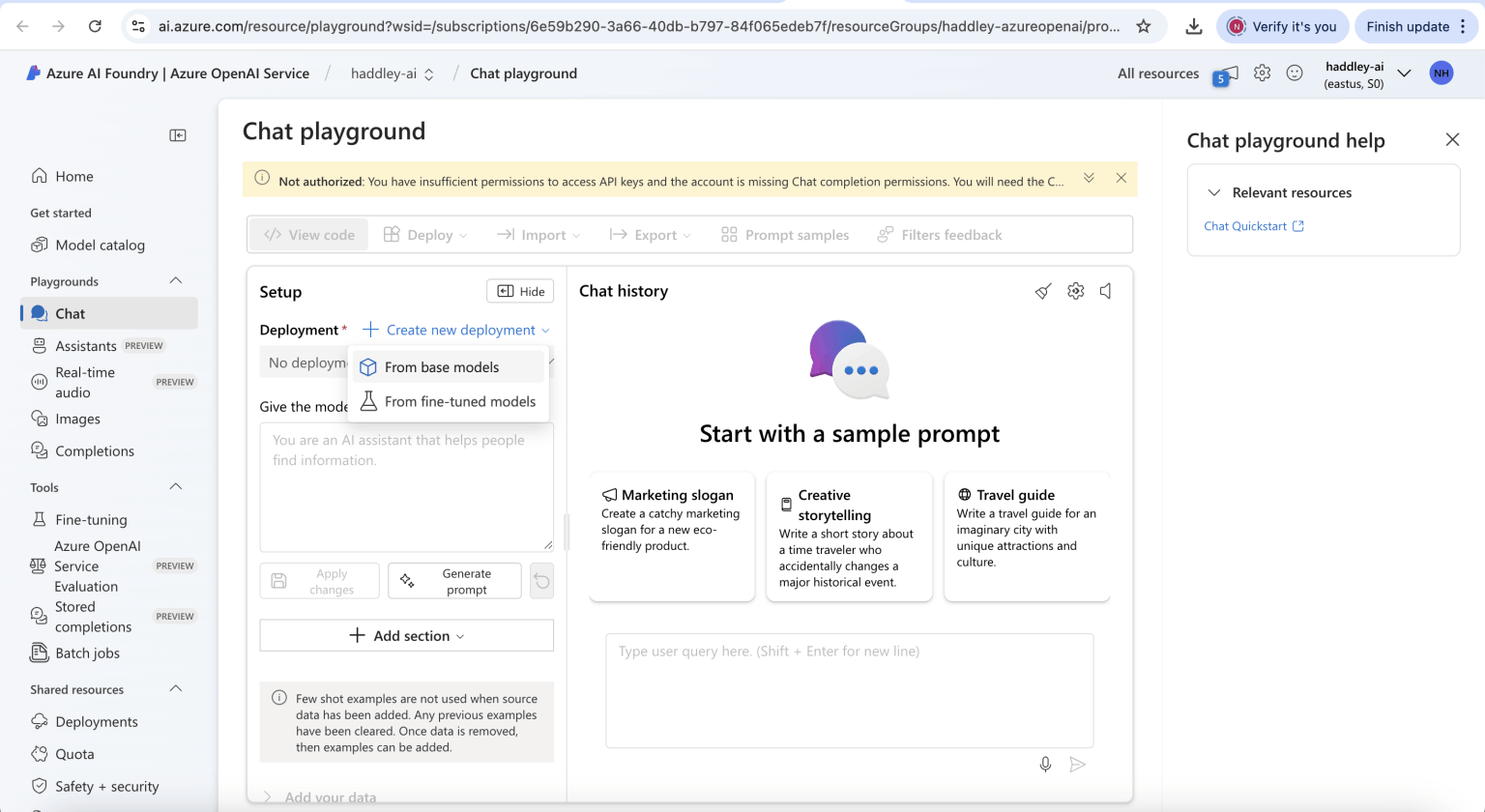Open the Export dropdown menu

click(x=651, y=235)
